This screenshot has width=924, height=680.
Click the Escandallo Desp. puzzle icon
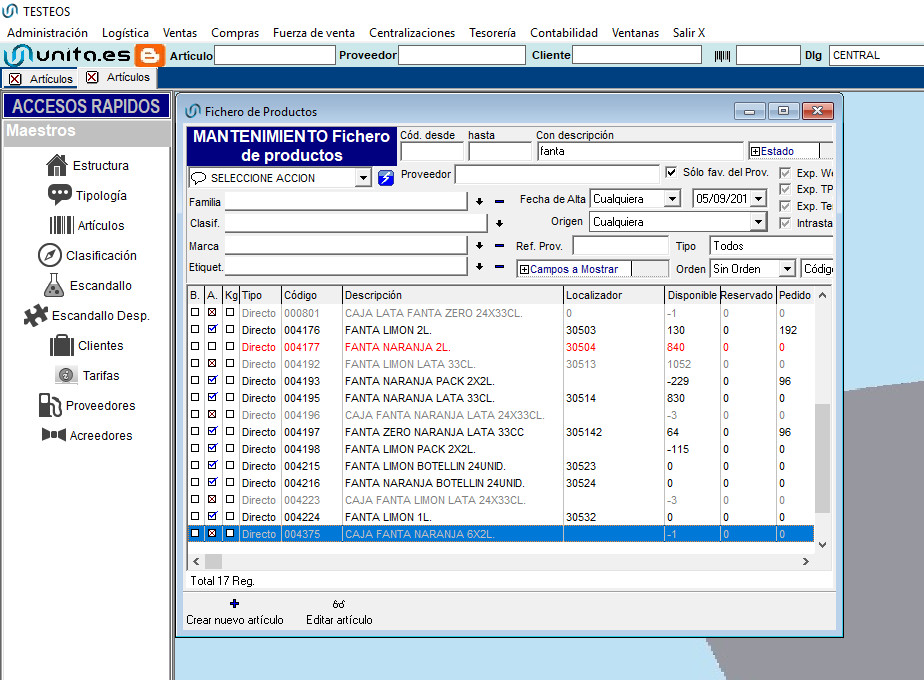(x=35, y=315)
